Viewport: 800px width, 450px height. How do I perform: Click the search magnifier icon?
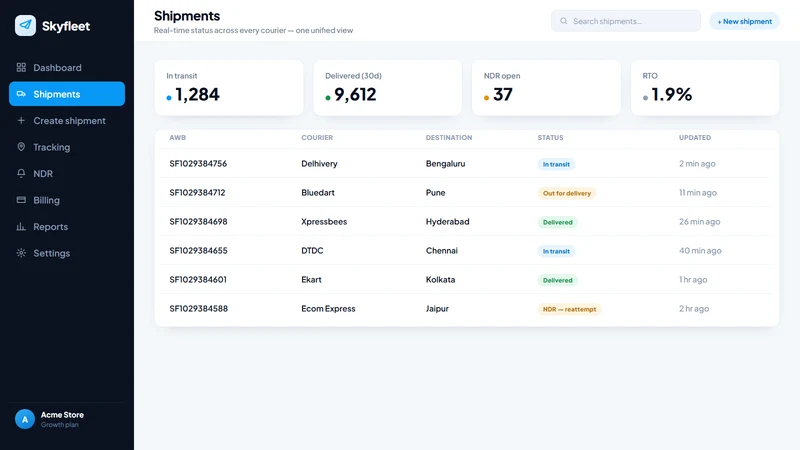[x=564, y=21]
